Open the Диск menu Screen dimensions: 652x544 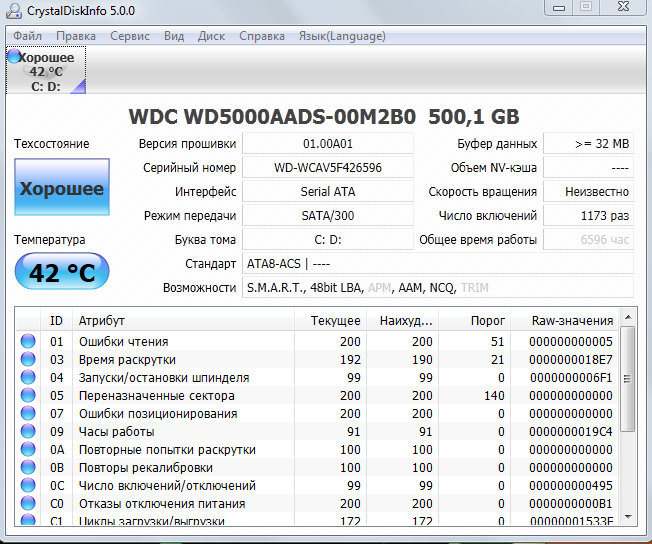click(x=211, y=36)
